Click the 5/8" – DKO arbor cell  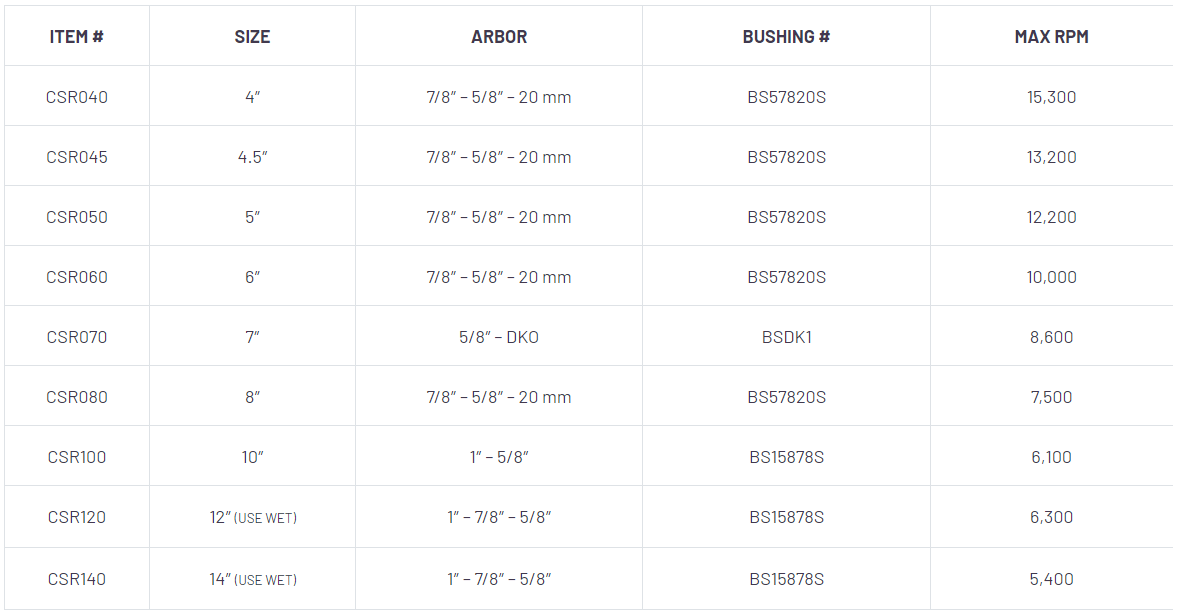tap(499, 337)
